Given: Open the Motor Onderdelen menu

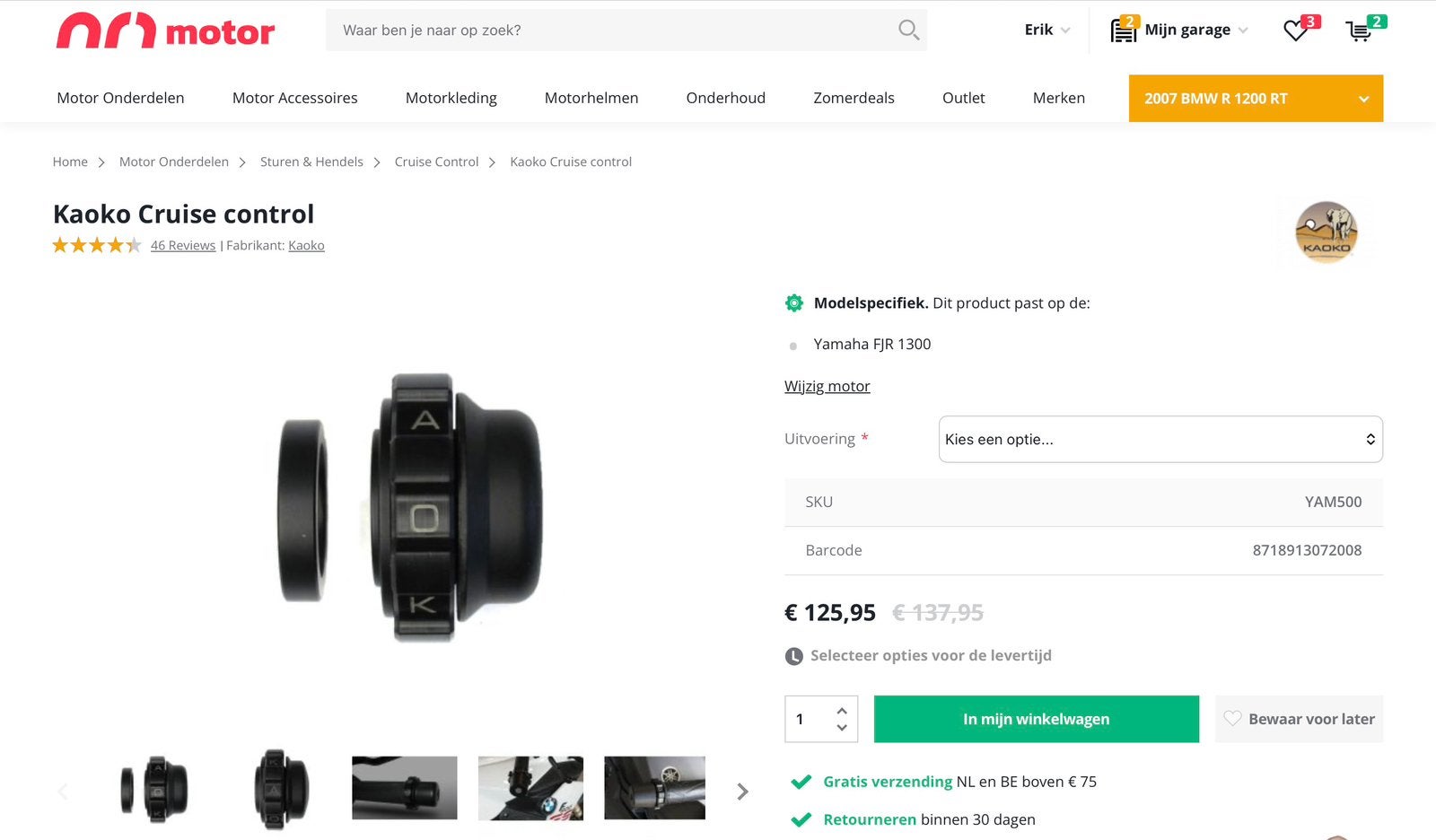Looking at the screenshot, I should point(120,98).
